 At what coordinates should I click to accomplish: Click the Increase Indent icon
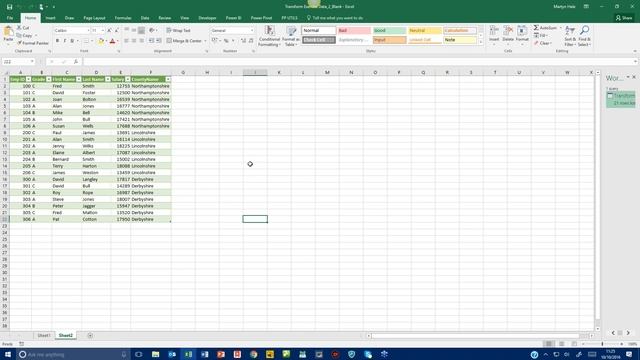(159, 41)
